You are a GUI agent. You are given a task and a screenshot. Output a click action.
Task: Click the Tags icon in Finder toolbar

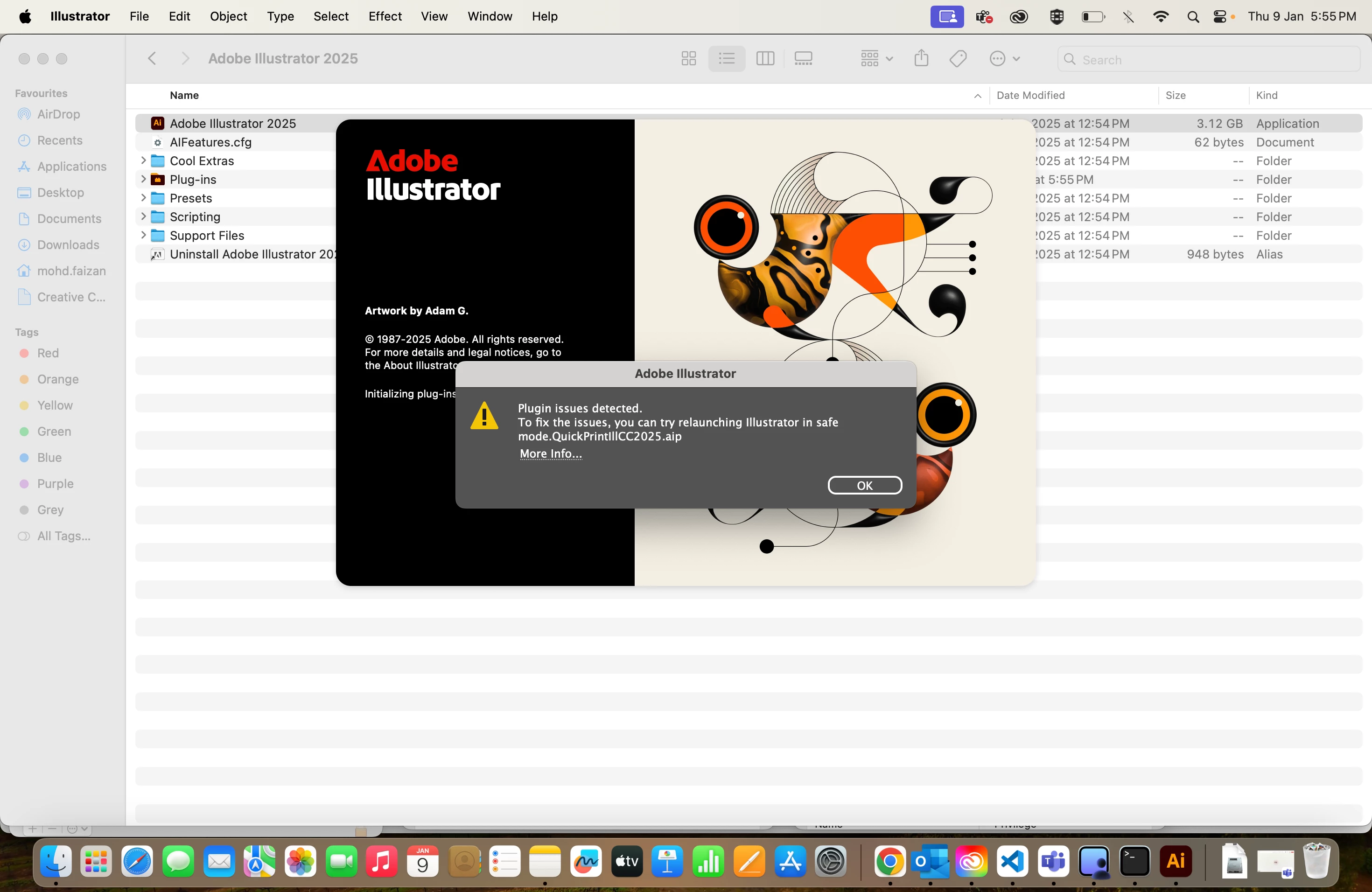[x=958, y=59]
